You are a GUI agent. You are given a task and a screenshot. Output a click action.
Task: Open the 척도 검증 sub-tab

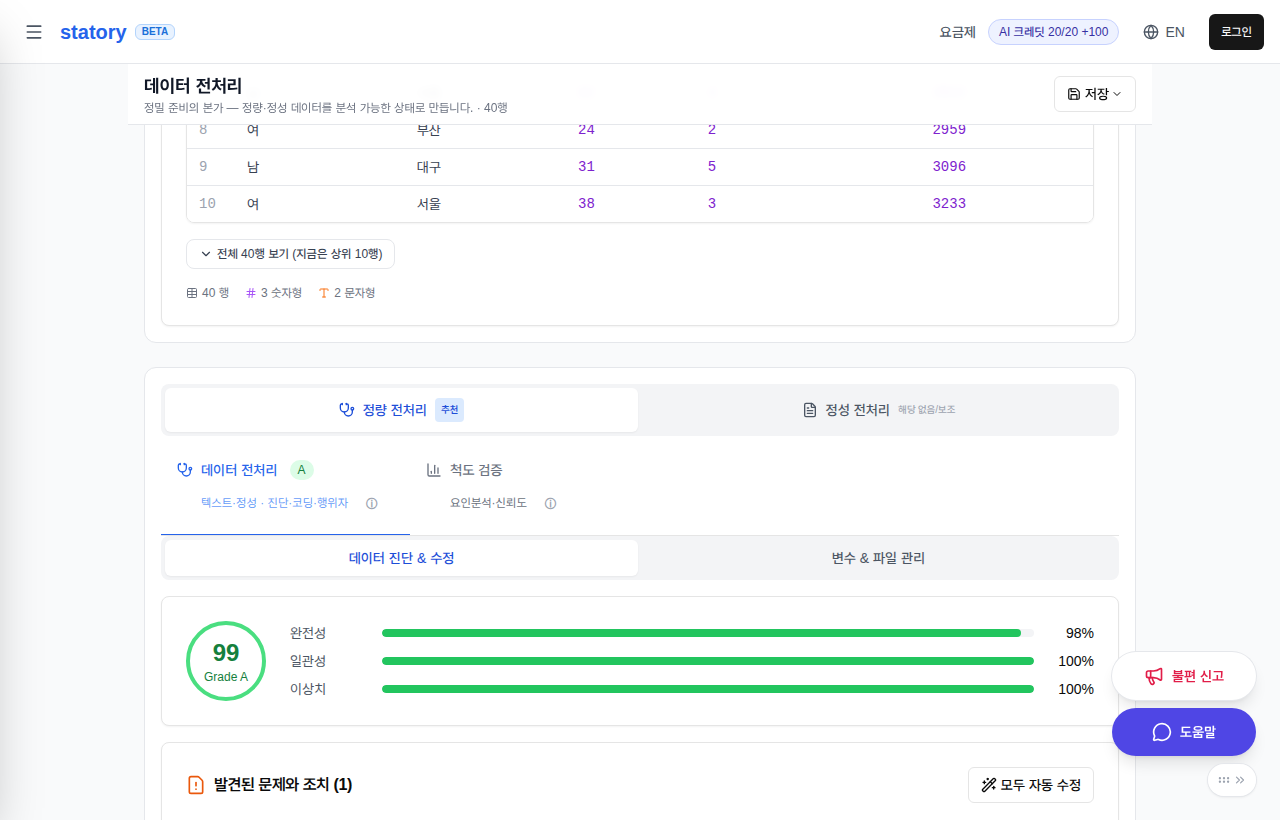491,485
